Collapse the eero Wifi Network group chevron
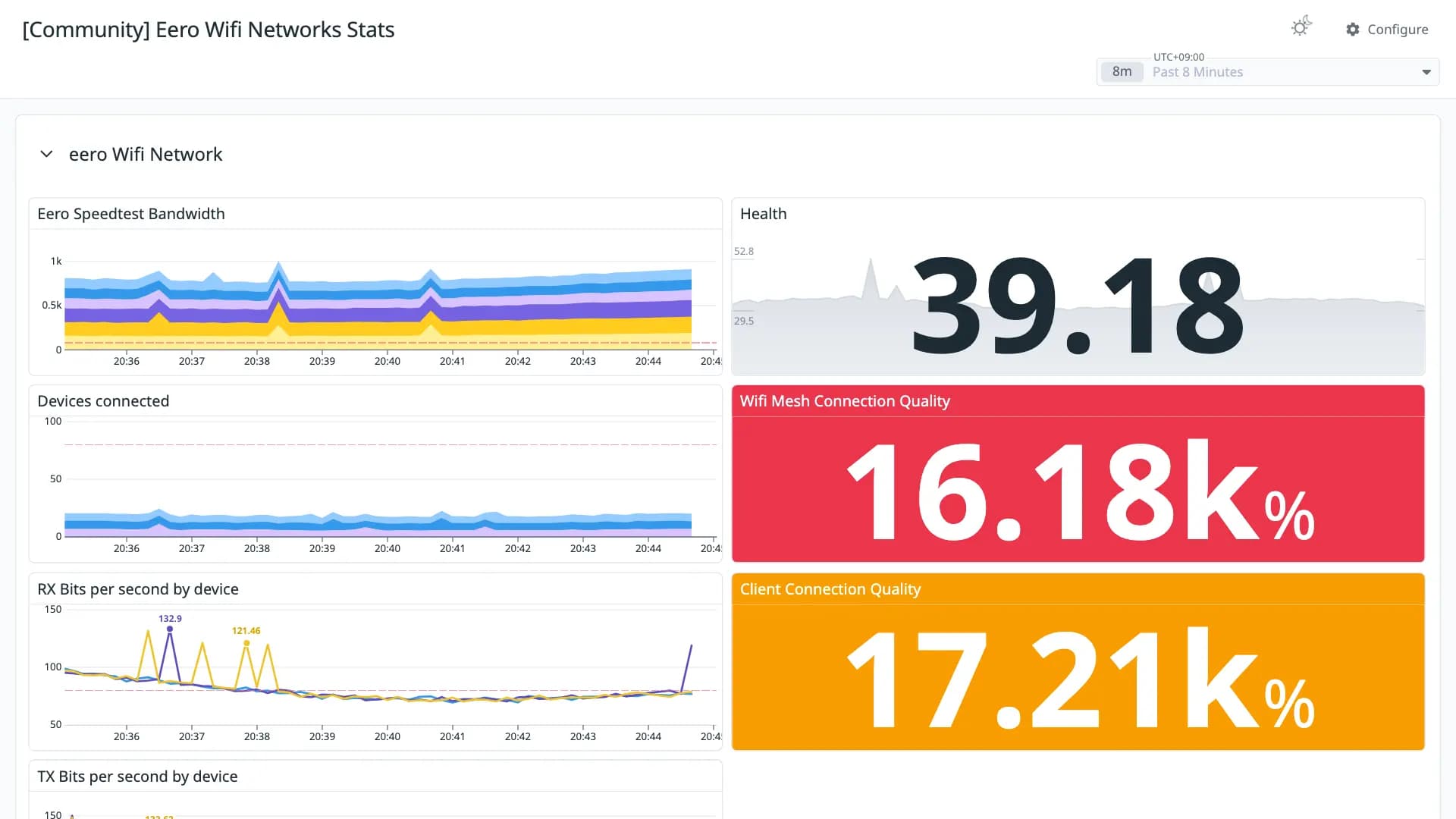Viewport: 1456px width, 819px height. click(46, 155)
